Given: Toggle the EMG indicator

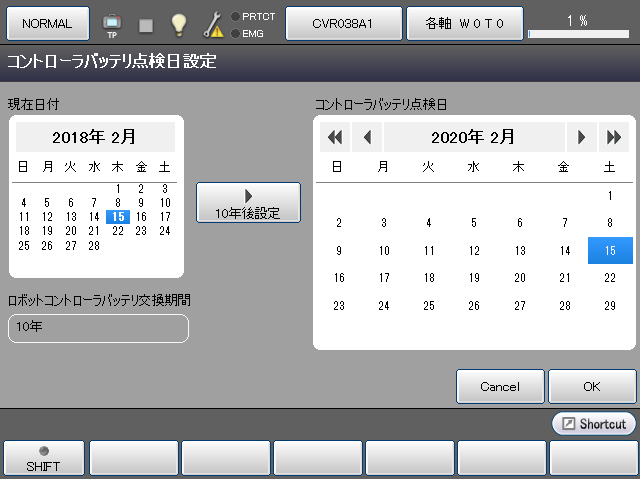Looking at the screenshot, I should pos(251,33).
